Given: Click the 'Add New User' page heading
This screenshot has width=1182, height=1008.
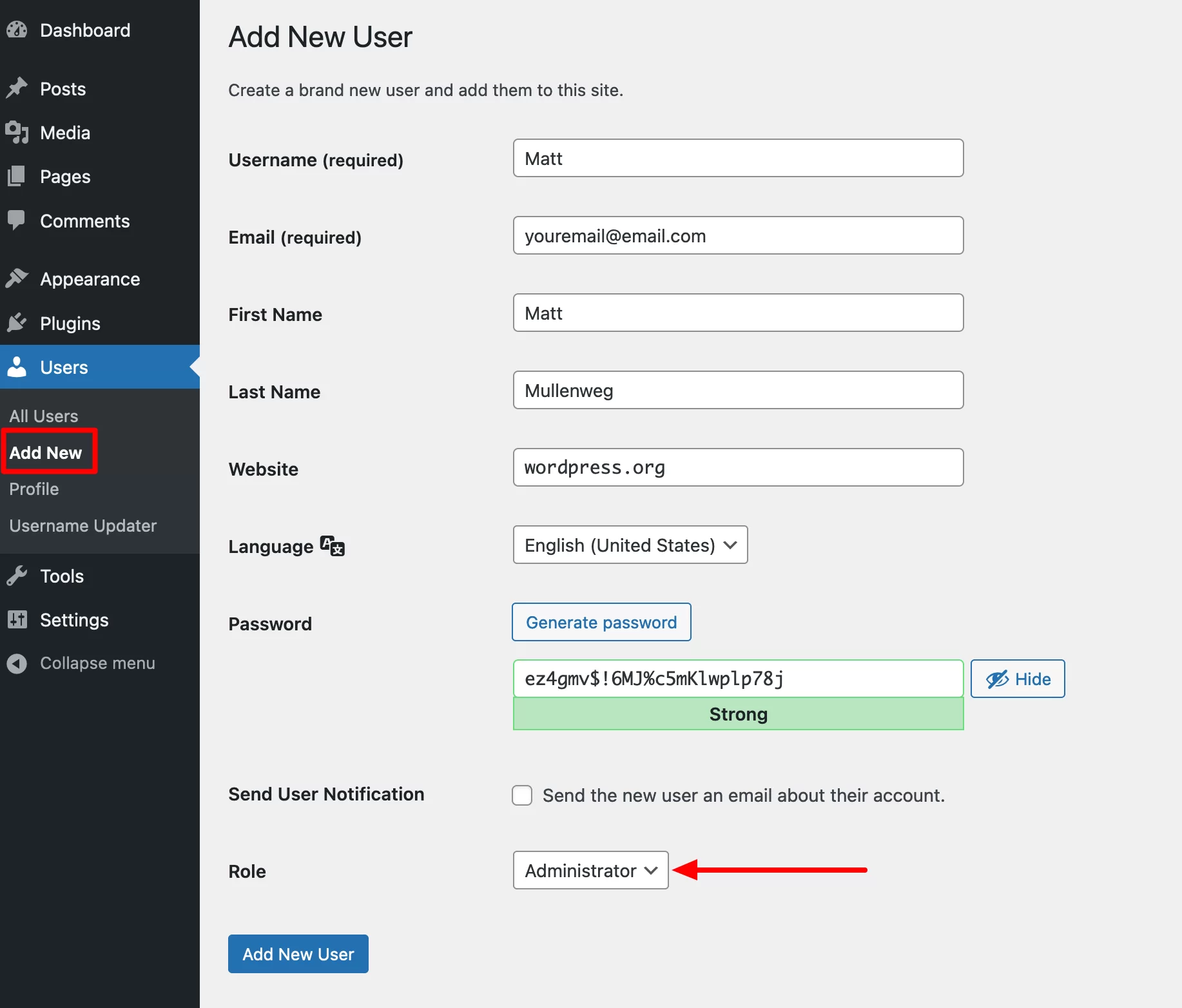Looking at the screenshot, I should pyautogui.click(x=320, y=37).
